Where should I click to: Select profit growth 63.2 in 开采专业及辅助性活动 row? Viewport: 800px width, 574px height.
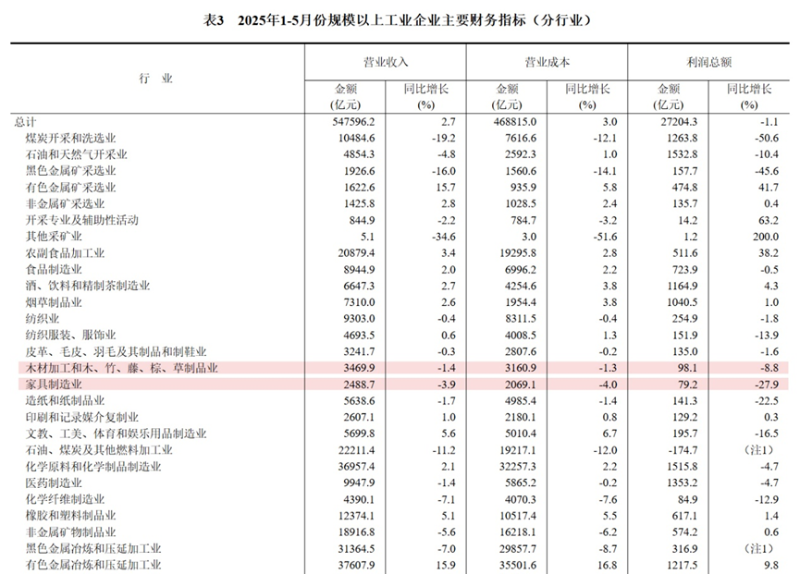click(x=768, y=220)
